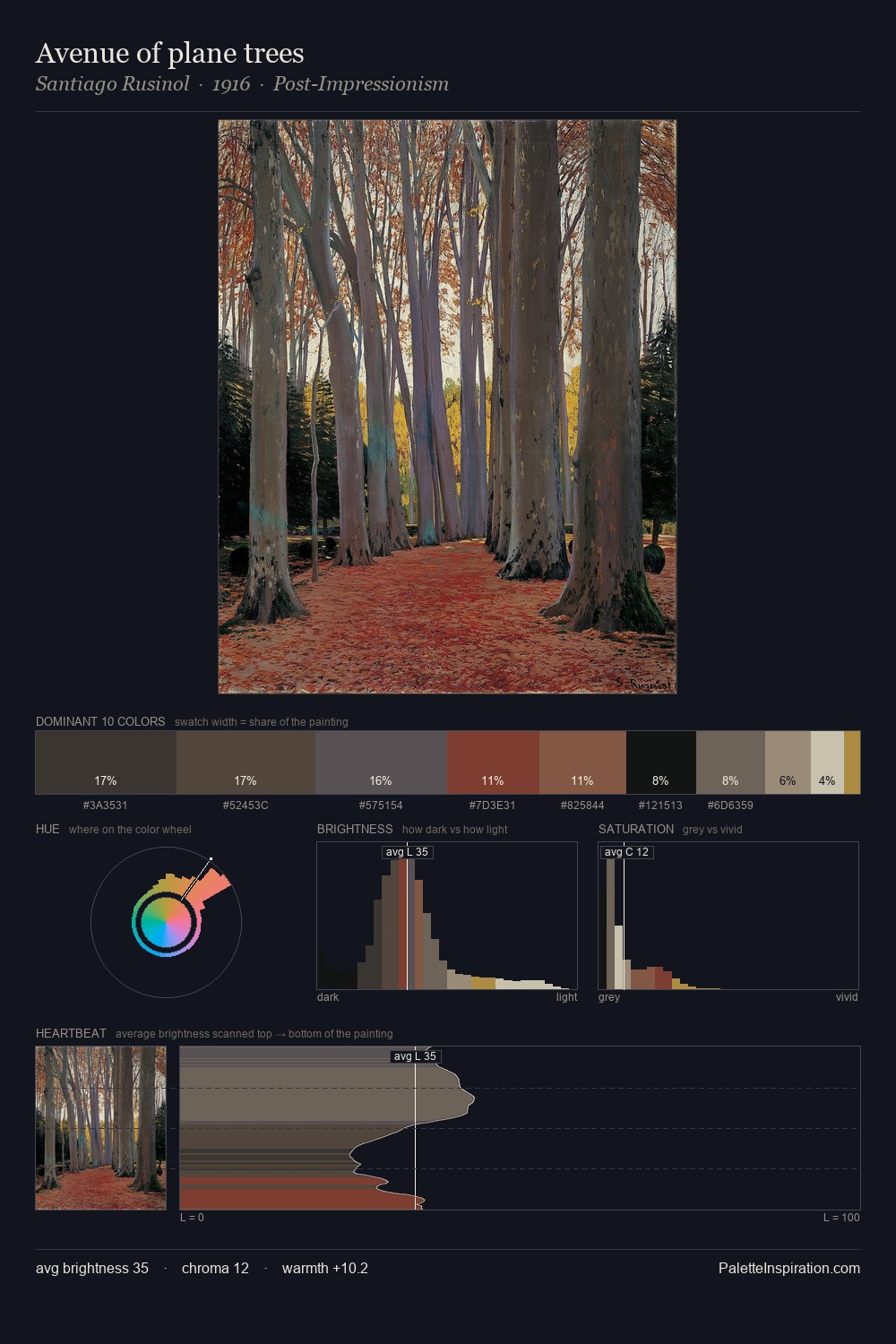Image resolution: width=896 pixels, height=1344 pixels.
Task: Click the 'DOMINANT 10 COLORS' heading
Action: pos(100,721)
